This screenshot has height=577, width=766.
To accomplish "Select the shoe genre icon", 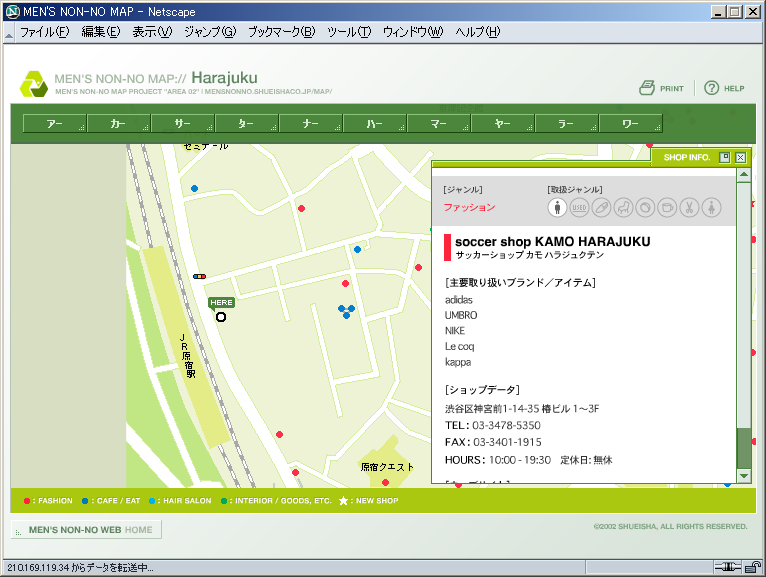I will click(x=601, y=208).
